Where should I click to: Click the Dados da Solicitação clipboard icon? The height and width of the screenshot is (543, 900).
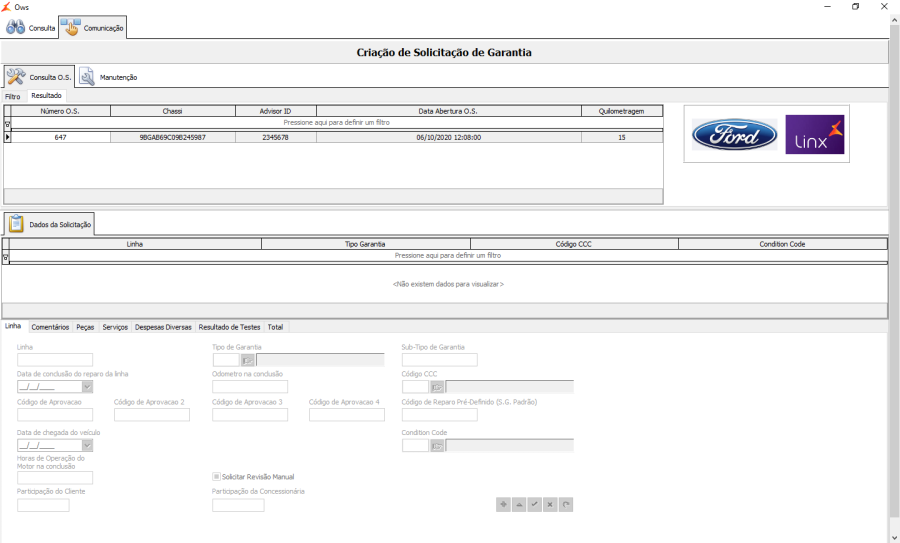tap(16, 224)
